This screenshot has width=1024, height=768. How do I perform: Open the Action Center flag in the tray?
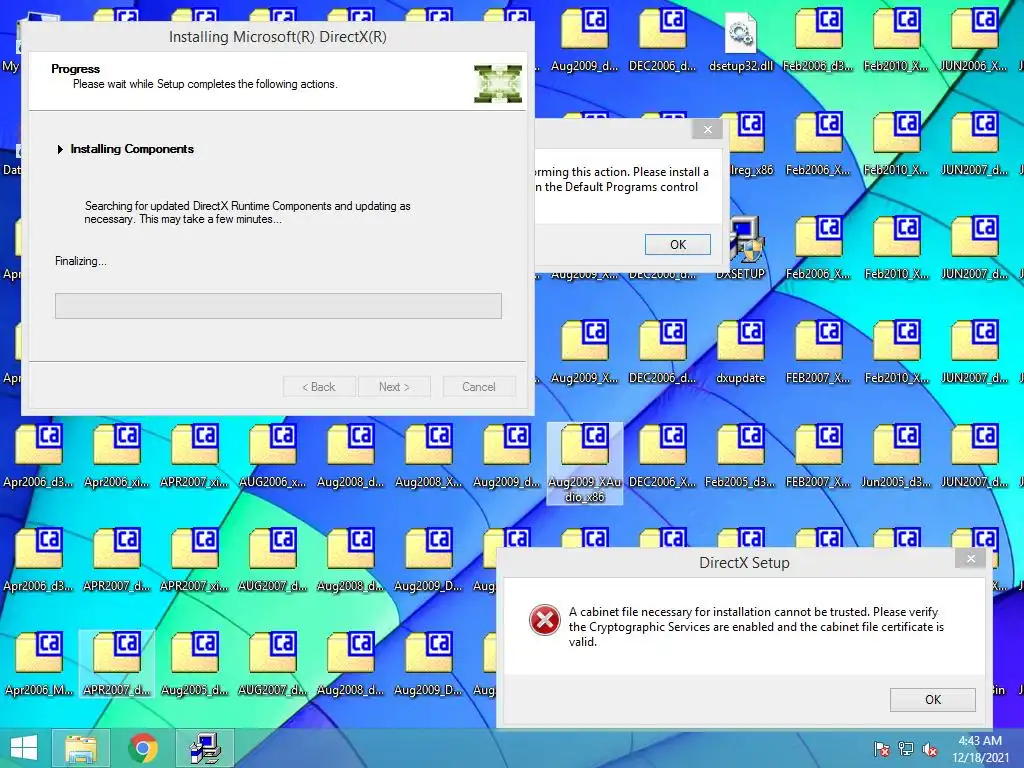coord(881,749)
